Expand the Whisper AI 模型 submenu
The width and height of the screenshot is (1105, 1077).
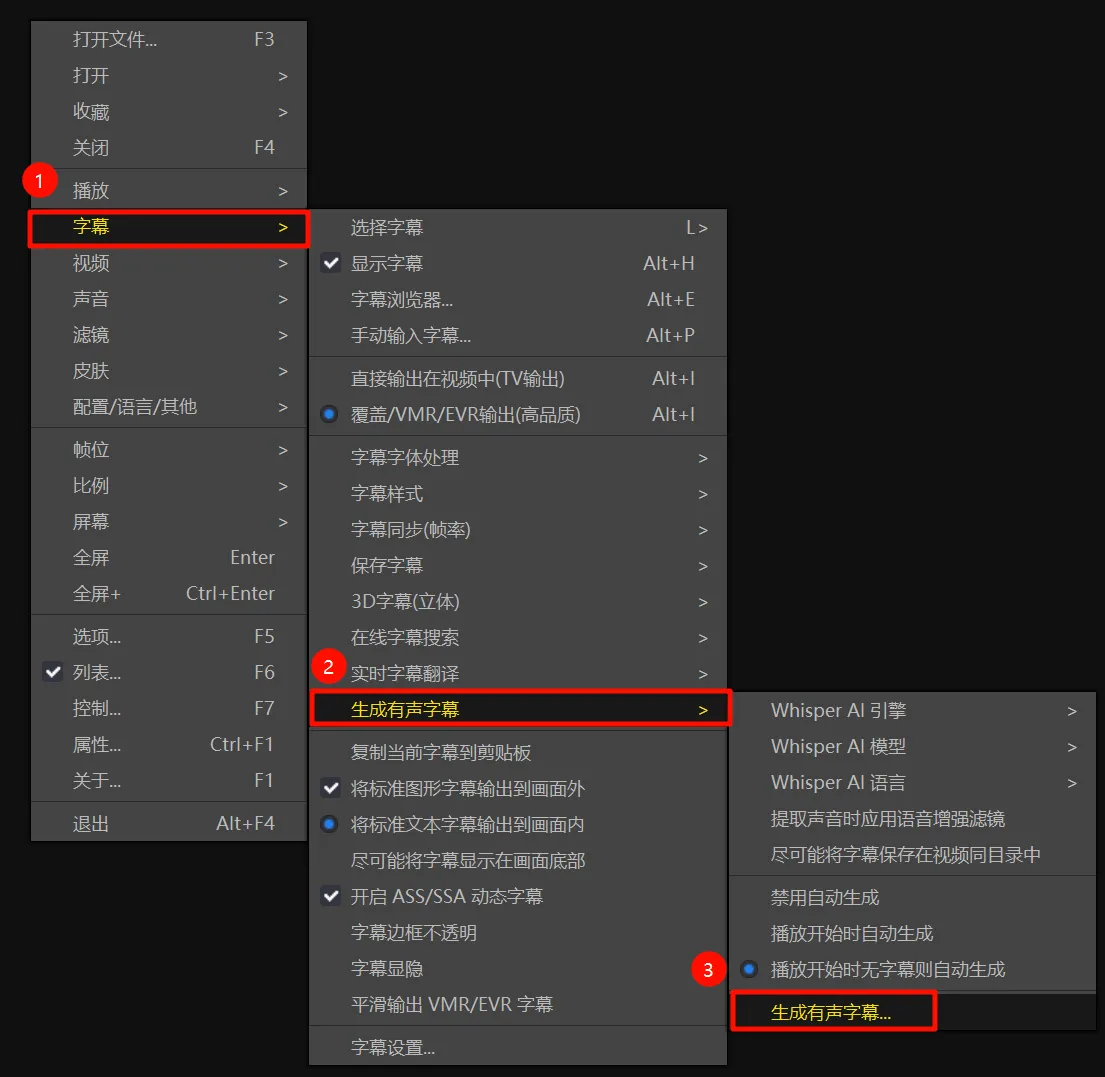click(838, 746)
